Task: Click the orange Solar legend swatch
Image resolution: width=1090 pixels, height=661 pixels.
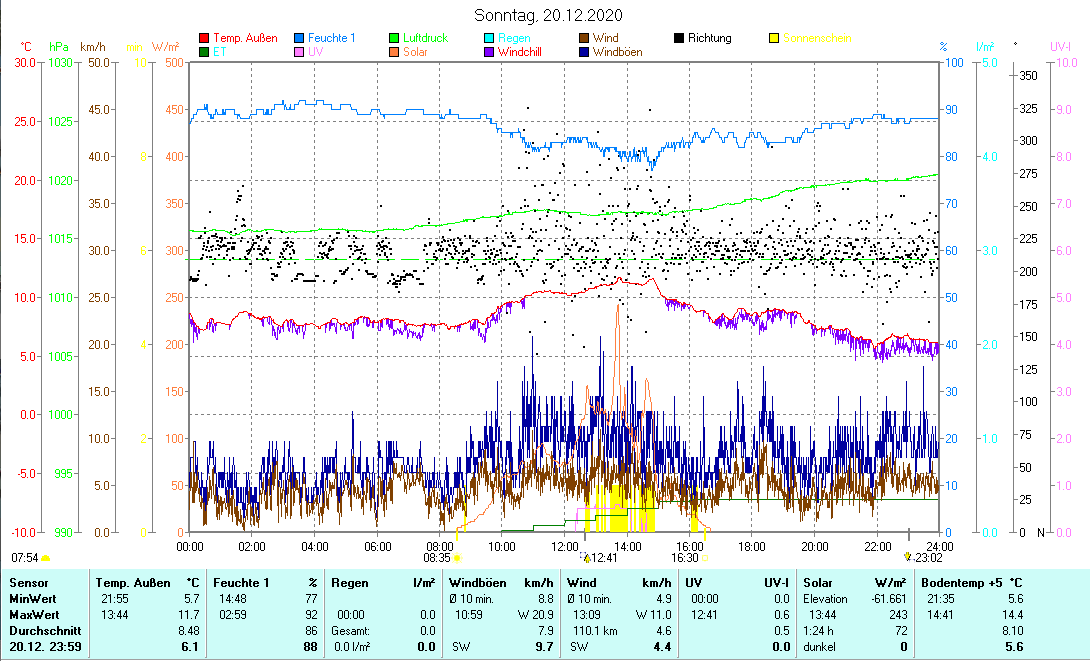Action: (x=394, y=52)
